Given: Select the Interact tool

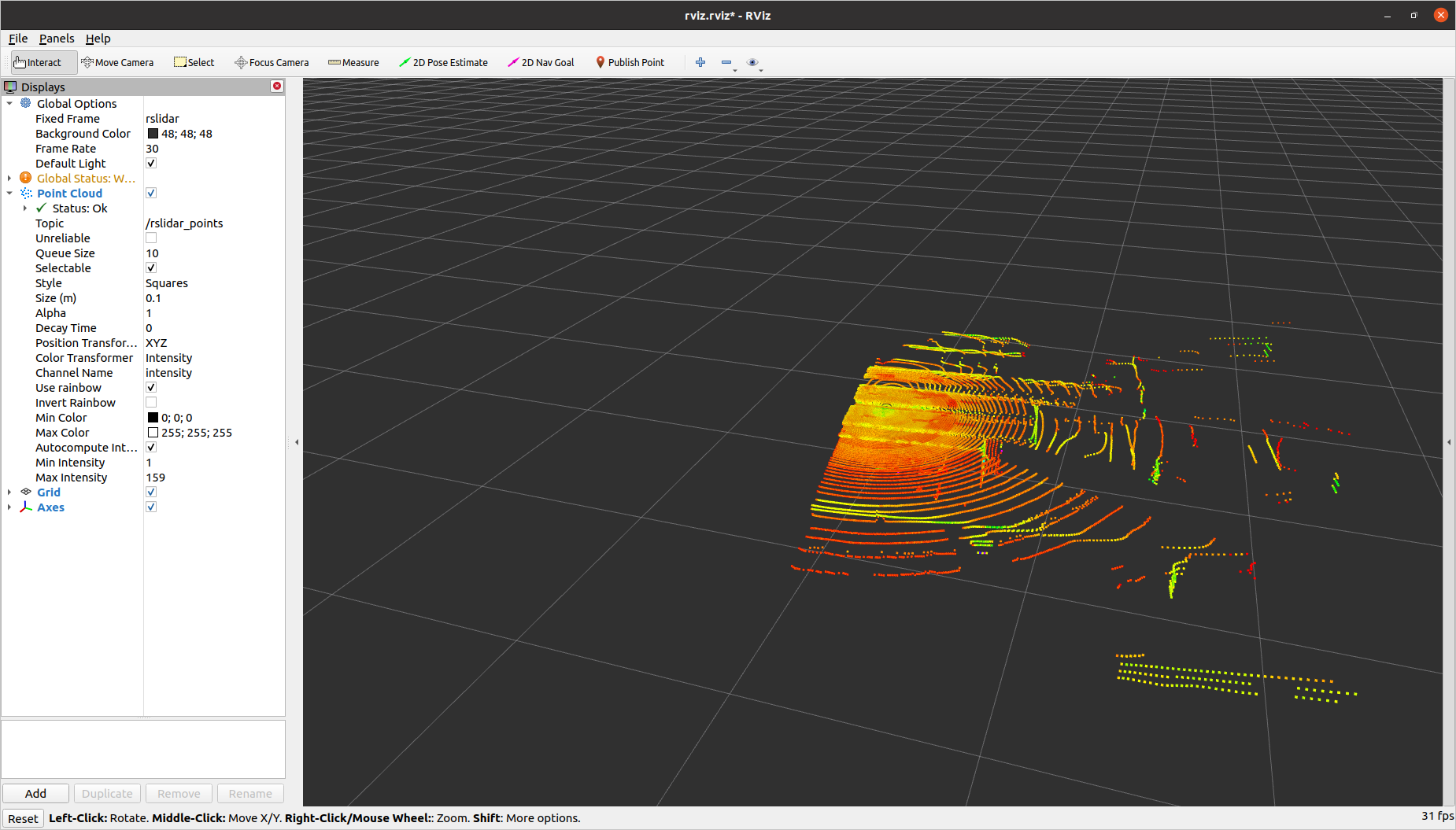Looking at the screenshot, I should [x=43, y=62].
